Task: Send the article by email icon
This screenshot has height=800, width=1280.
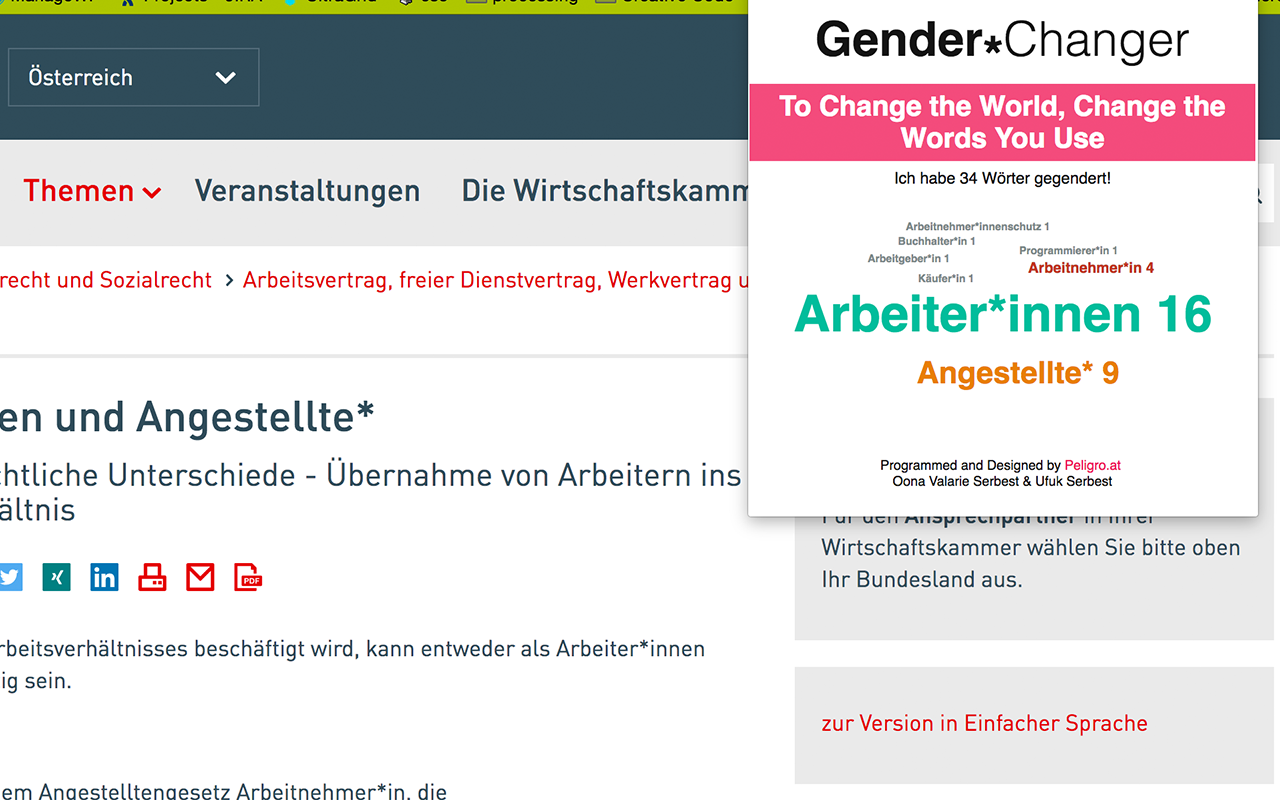Action: click(200, 577)
